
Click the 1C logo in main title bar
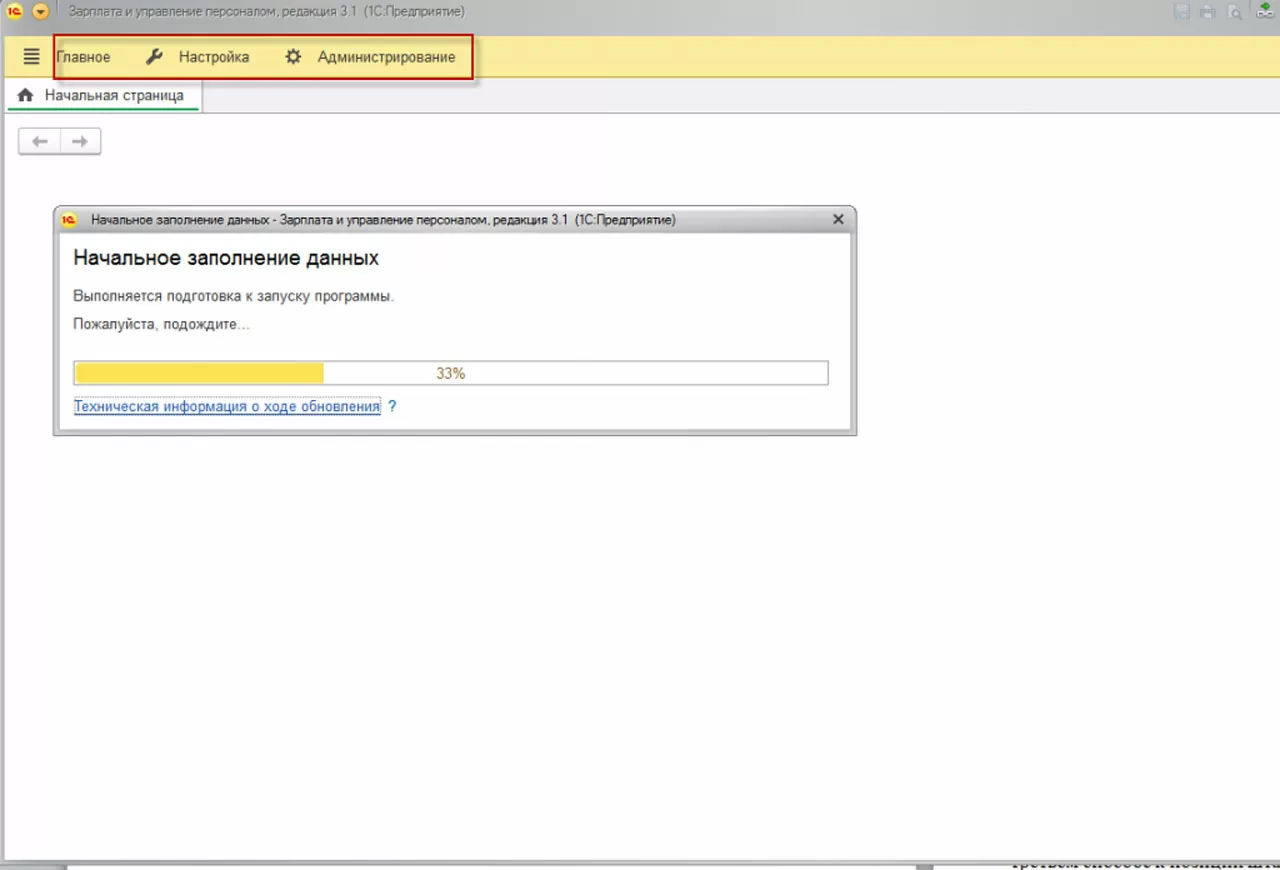pos(15,11)
